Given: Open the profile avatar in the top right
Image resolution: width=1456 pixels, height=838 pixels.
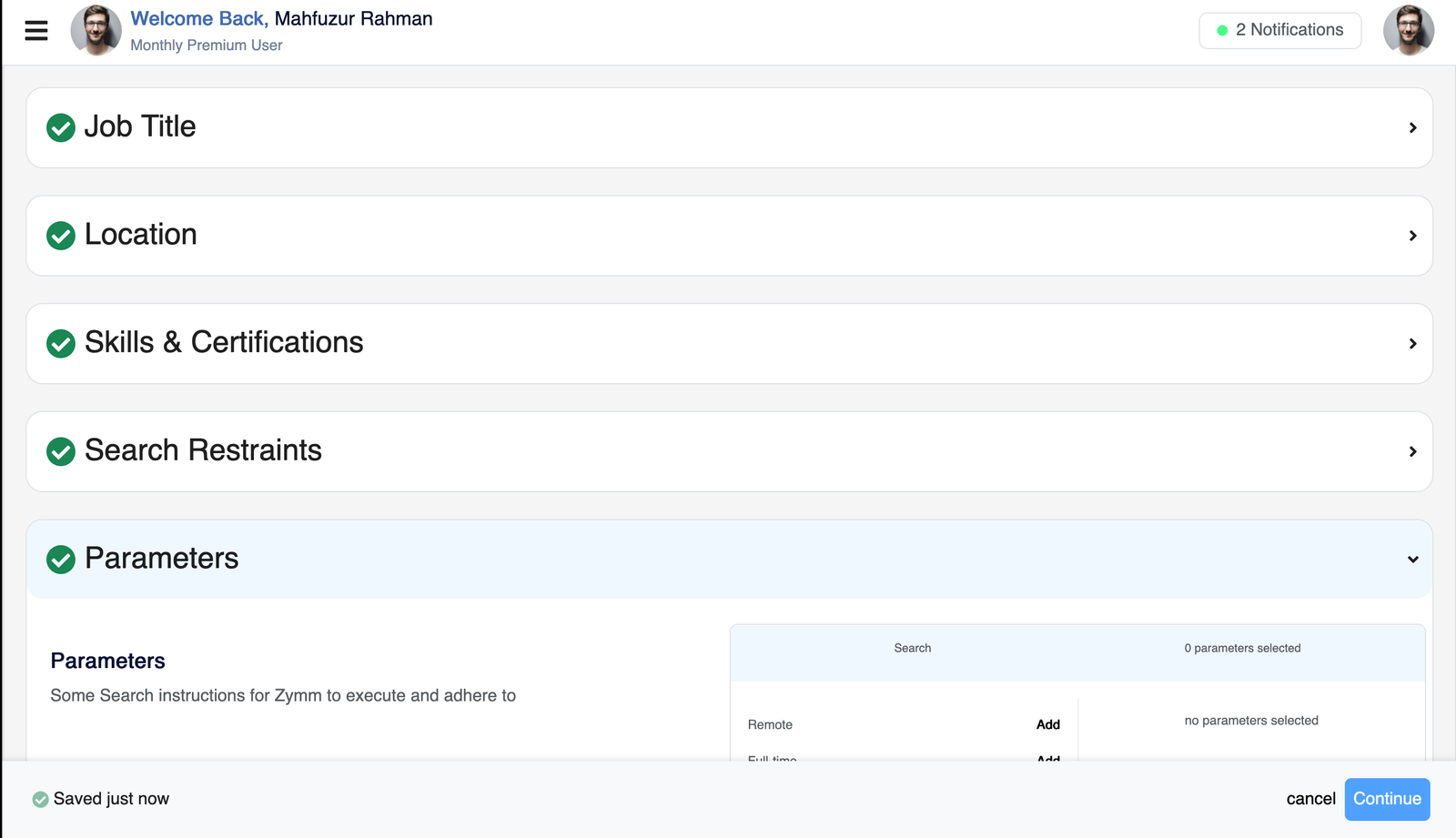Looking at the screenshot, I should [1409, 30].
